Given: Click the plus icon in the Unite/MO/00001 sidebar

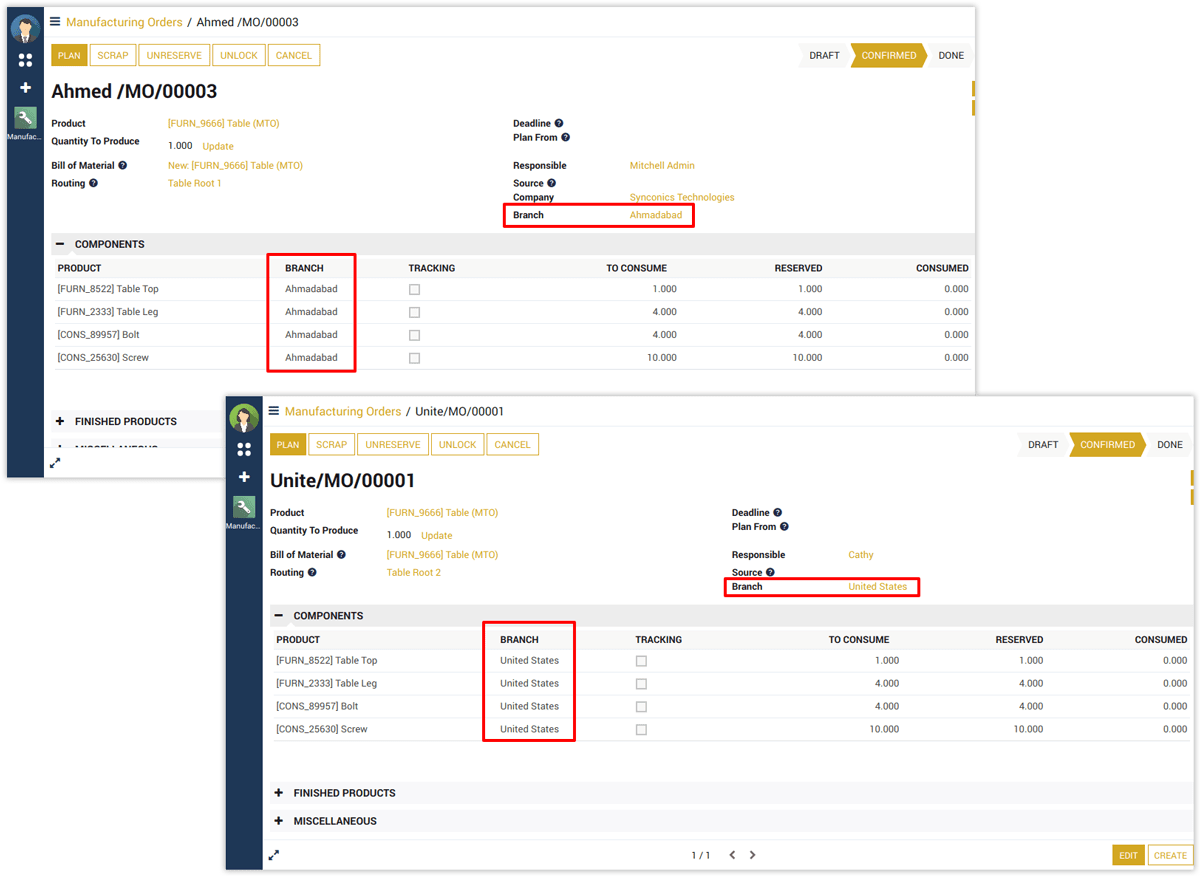Looking at the screenshot, I should point(244,477).
